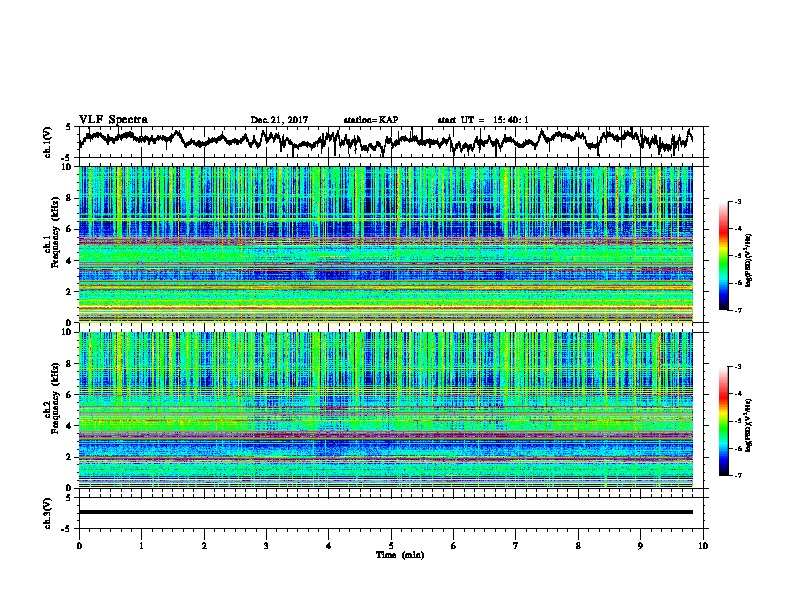Screen dimensions: 792x612
Task: Click the ch.2 color scale bar
Action: click(723, 421)
